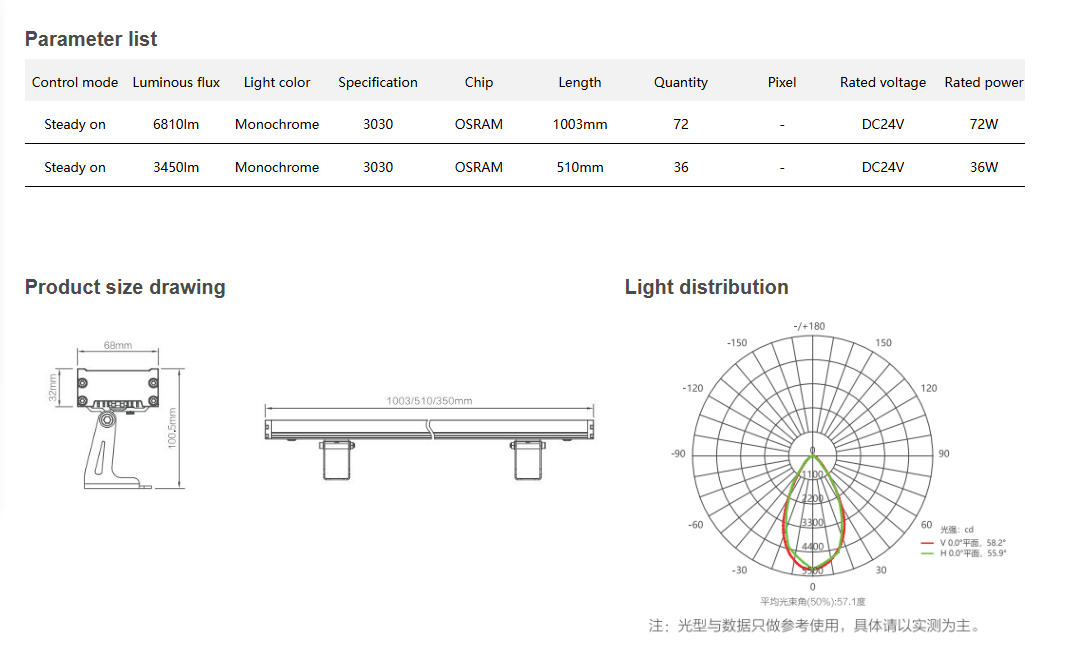Viewport: 1082px width, 650px height.
Task: Click the green H plane legend line
Action: click(x=929, y=553)
